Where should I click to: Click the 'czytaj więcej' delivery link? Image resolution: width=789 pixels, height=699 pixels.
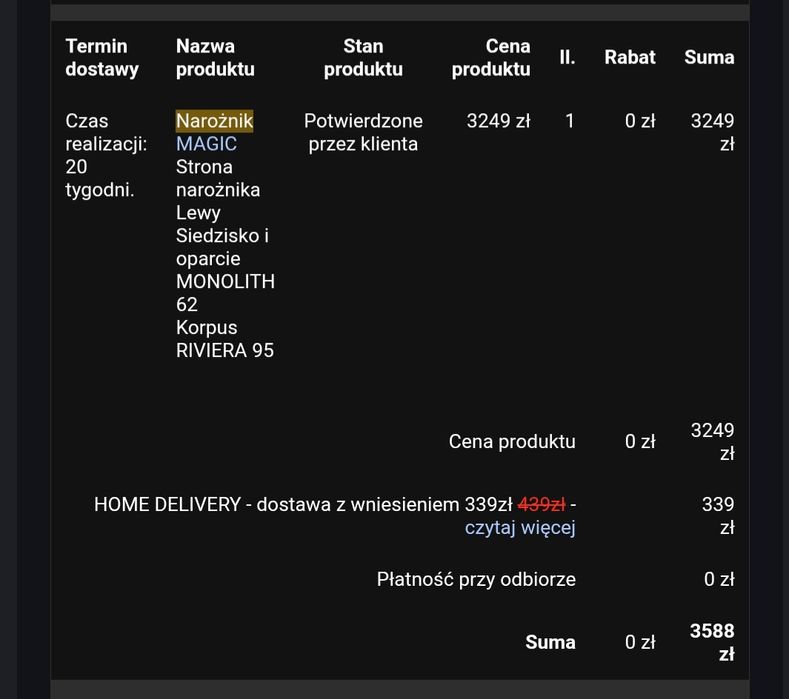[x=520, y=527]
